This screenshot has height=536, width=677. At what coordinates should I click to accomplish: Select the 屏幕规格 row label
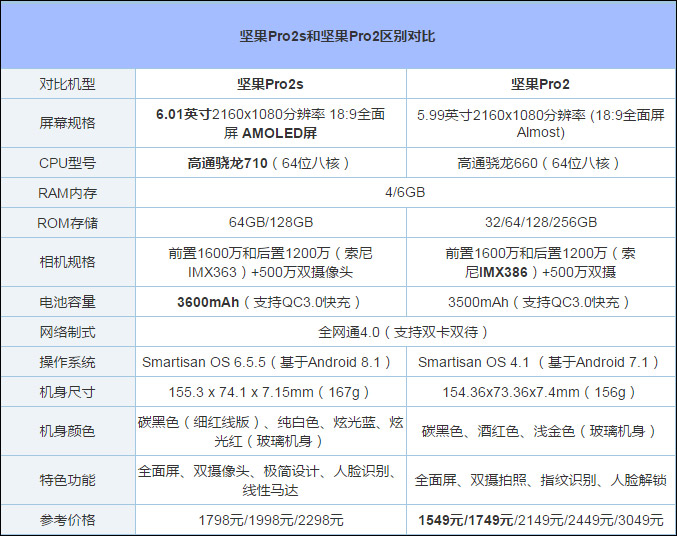pos(68,123)
